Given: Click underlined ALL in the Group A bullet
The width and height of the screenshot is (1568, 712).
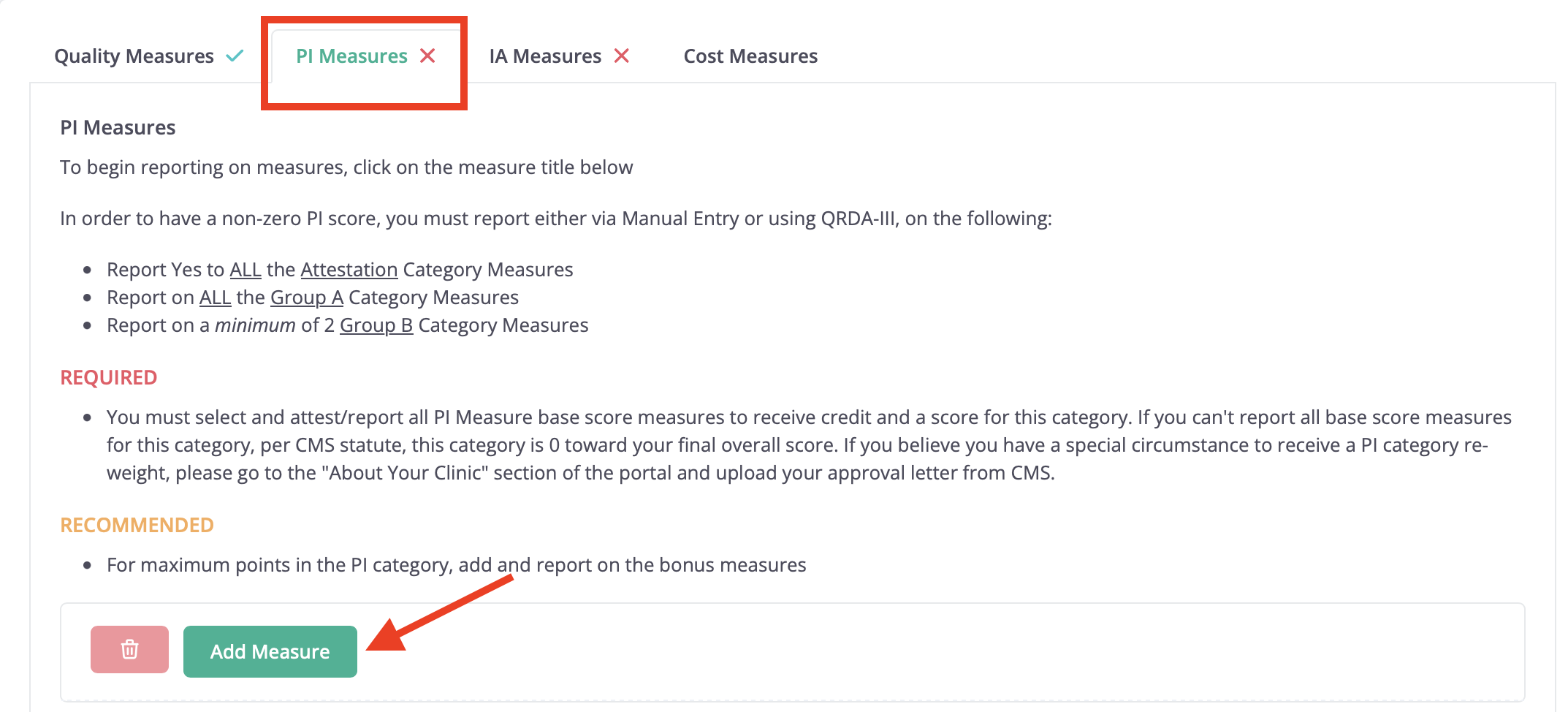Looking at the screenshot, I should point(216,298).
